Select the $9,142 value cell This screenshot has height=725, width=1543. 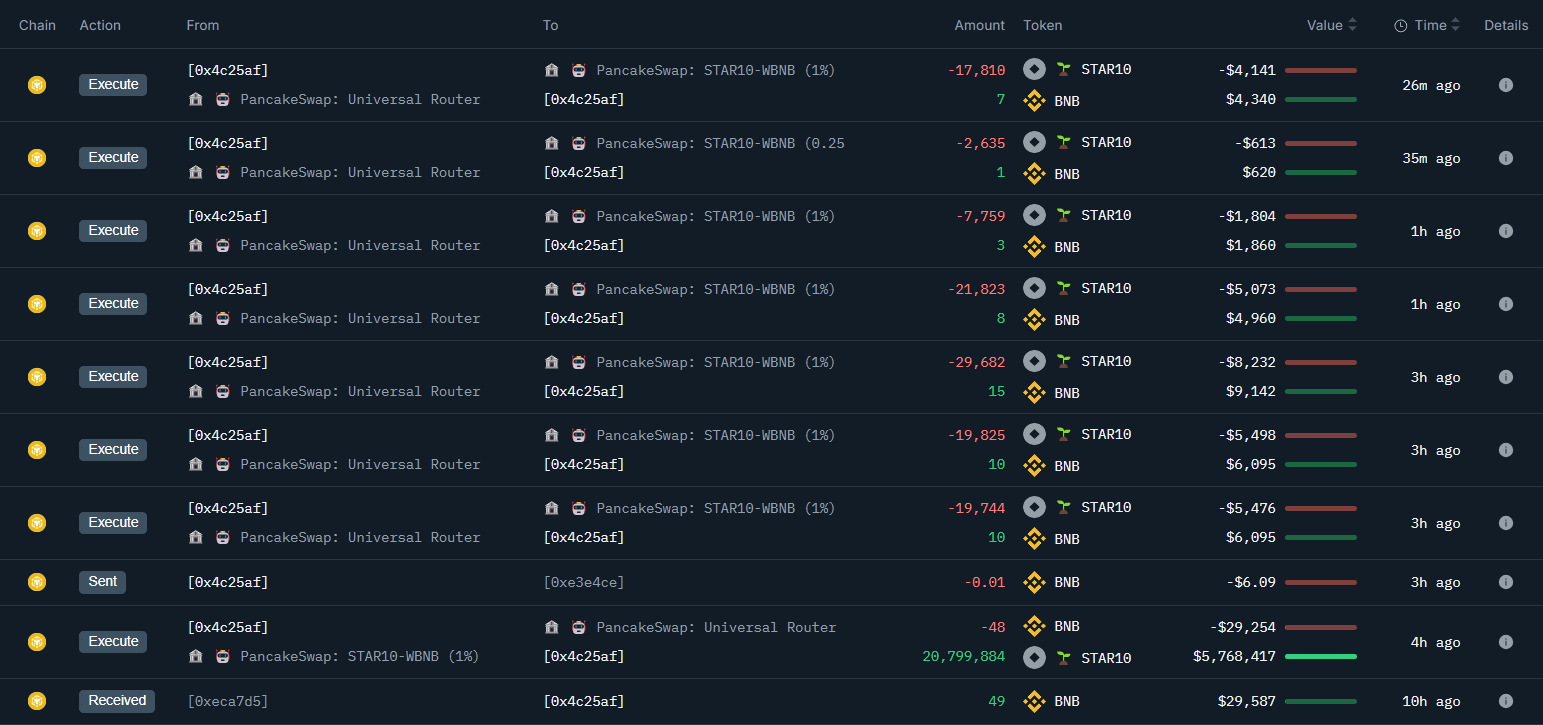click(x=1251, y=391)
